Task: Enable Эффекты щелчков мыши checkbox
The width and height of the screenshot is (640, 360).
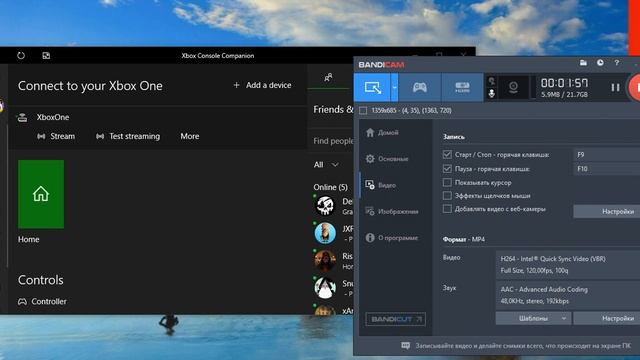Action: [x=447, y=196]
